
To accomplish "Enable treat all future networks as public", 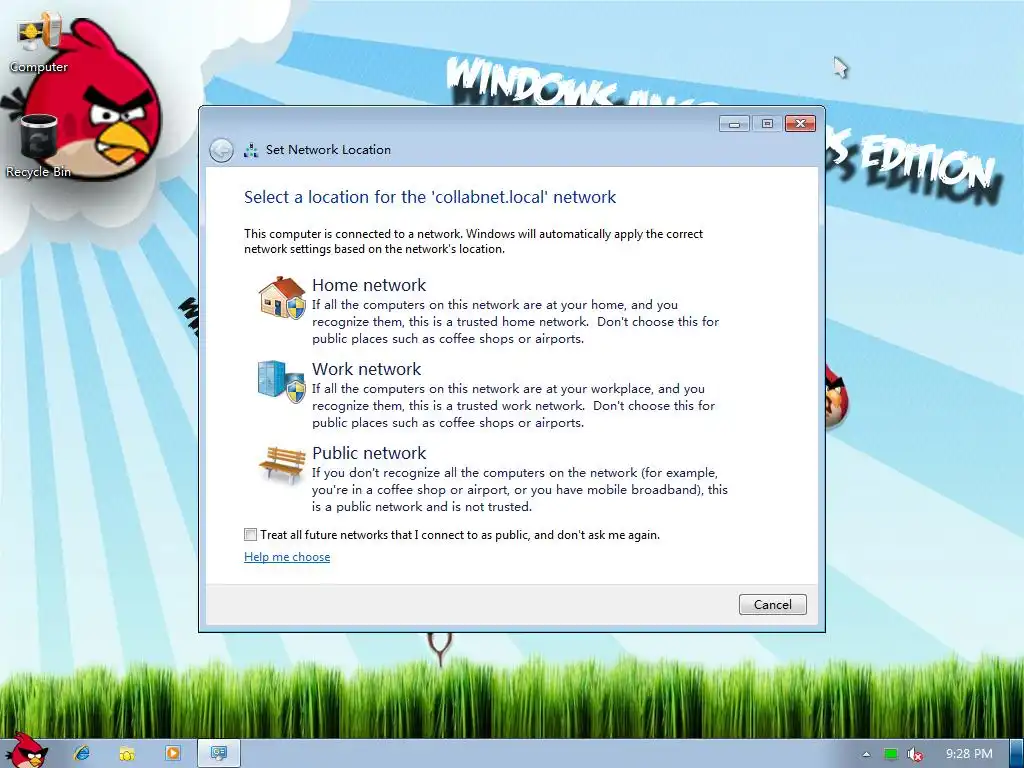I will click(250, 535).
